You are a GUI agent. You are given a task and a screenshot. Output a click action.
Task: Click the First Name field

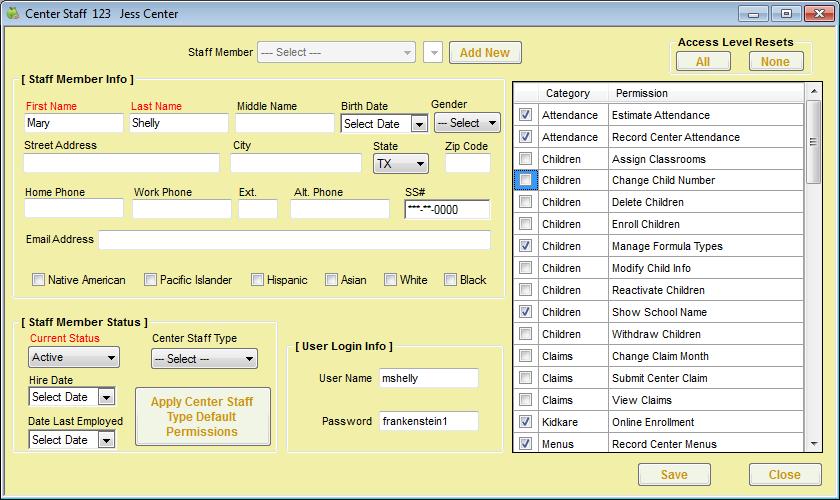point(73,123)
